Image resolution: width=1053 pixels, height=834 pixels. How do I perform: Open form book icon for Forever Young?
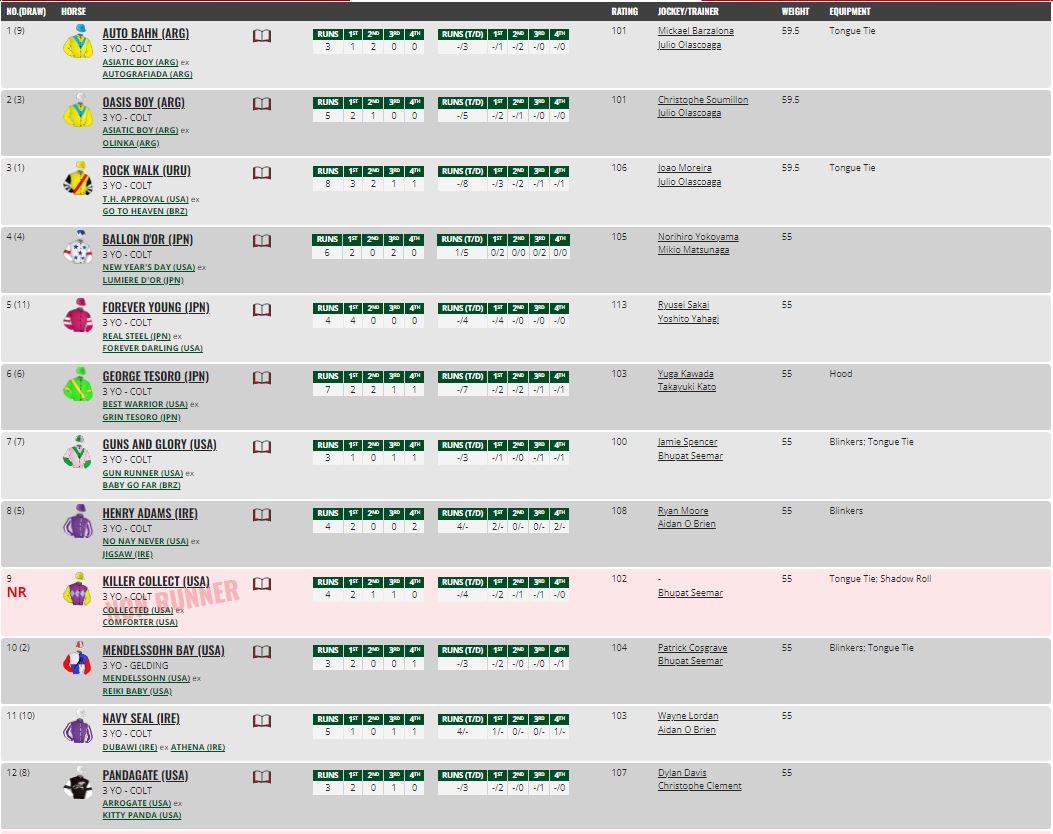point(262,310)
